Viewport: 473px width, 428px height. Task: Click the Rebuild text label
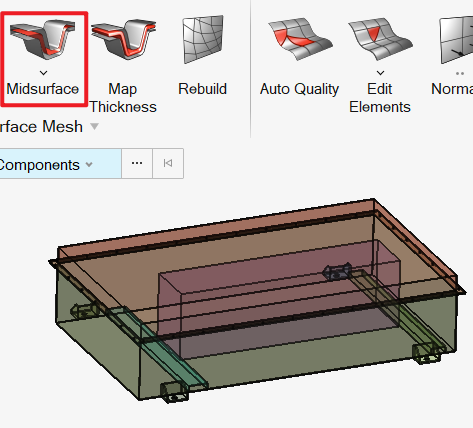[202, 89]
